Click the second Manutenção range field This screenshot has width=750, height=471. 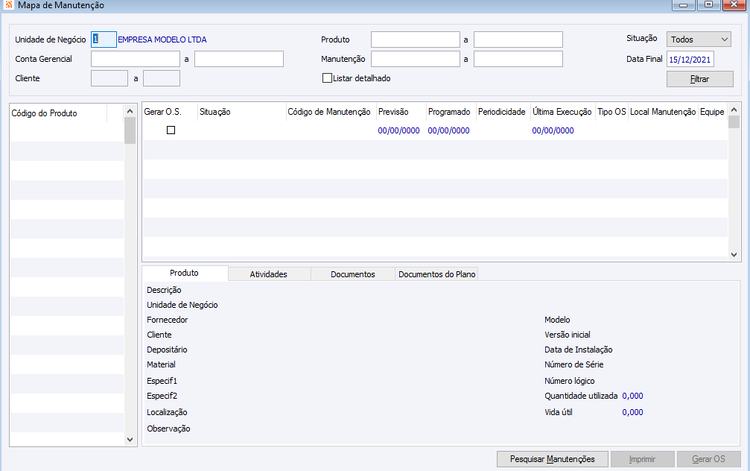(518, 59)
